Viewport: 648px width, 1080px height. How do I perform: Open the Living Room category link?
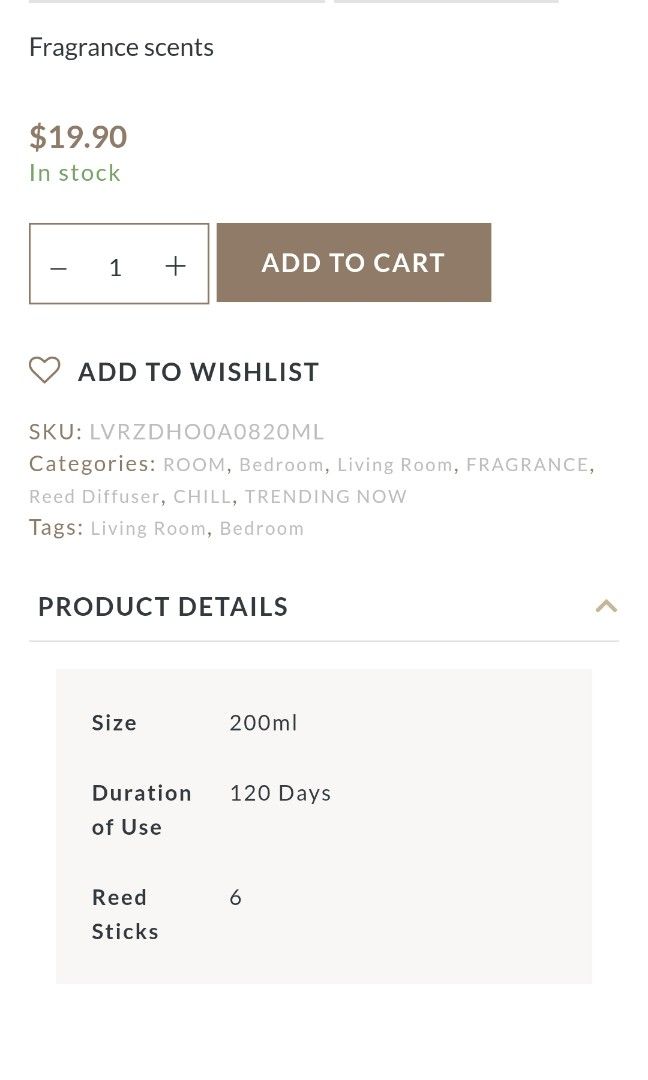click(x=395, y=465)
